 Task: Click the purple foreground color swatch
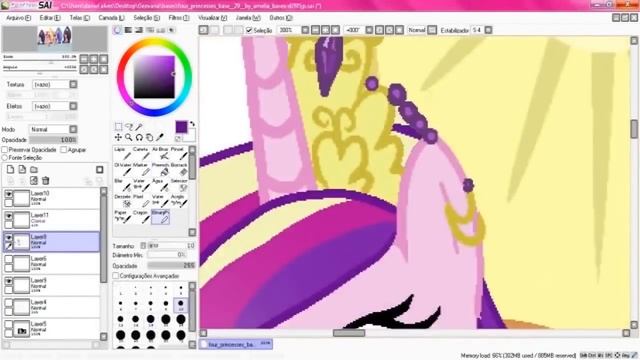point(181,127)
